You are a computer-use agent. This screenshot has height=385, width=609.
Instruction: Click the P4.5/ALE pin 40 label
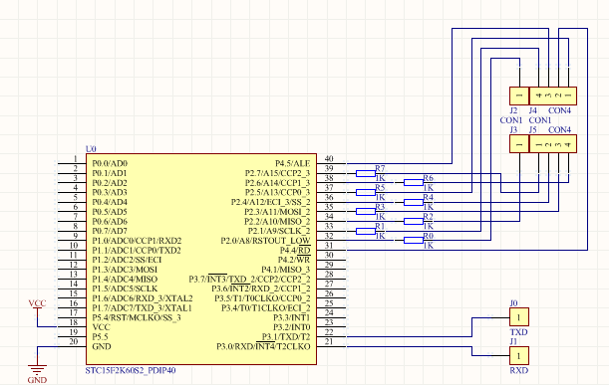coord(292,164)
